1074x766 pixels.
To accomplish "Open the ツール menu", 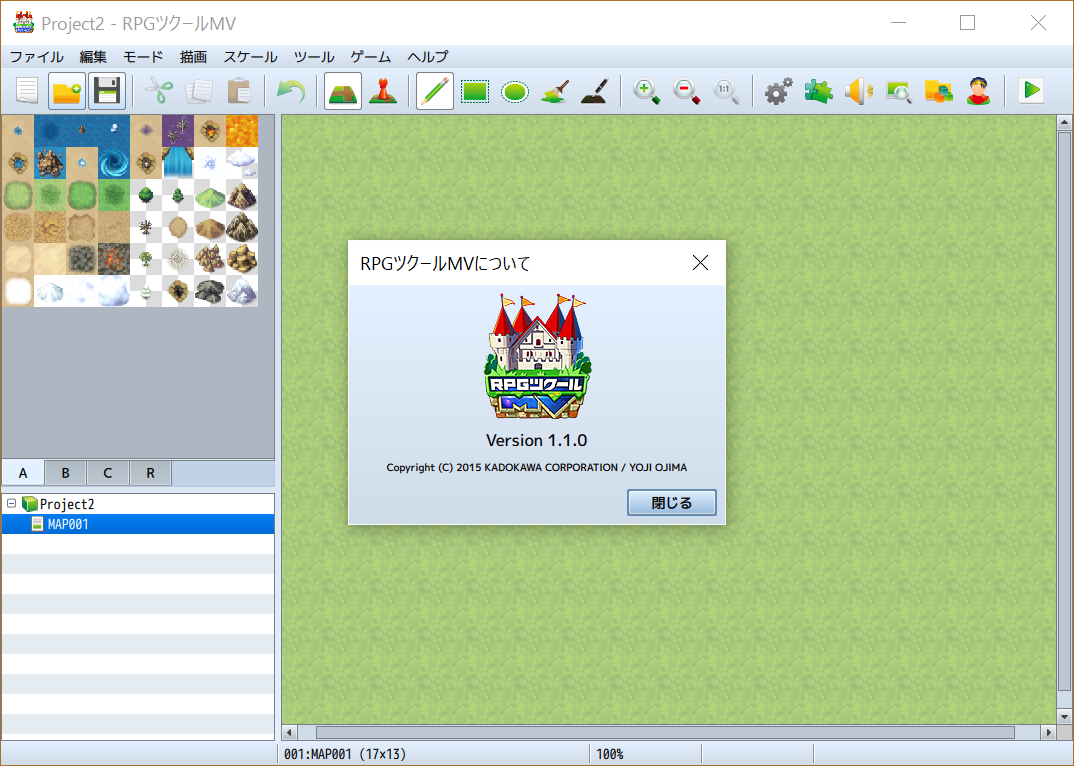I will (314, 57).
